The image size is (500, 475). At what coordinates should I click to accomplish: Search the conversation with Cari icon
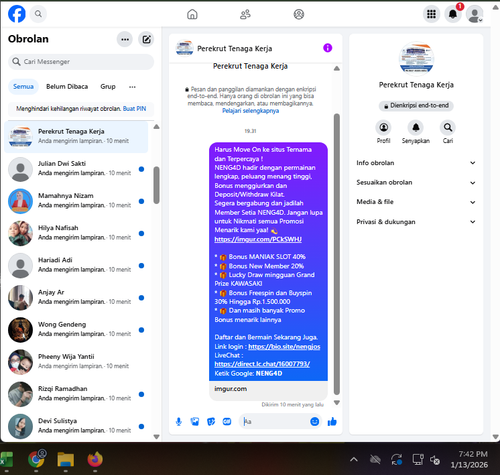[x=448, y=127]
